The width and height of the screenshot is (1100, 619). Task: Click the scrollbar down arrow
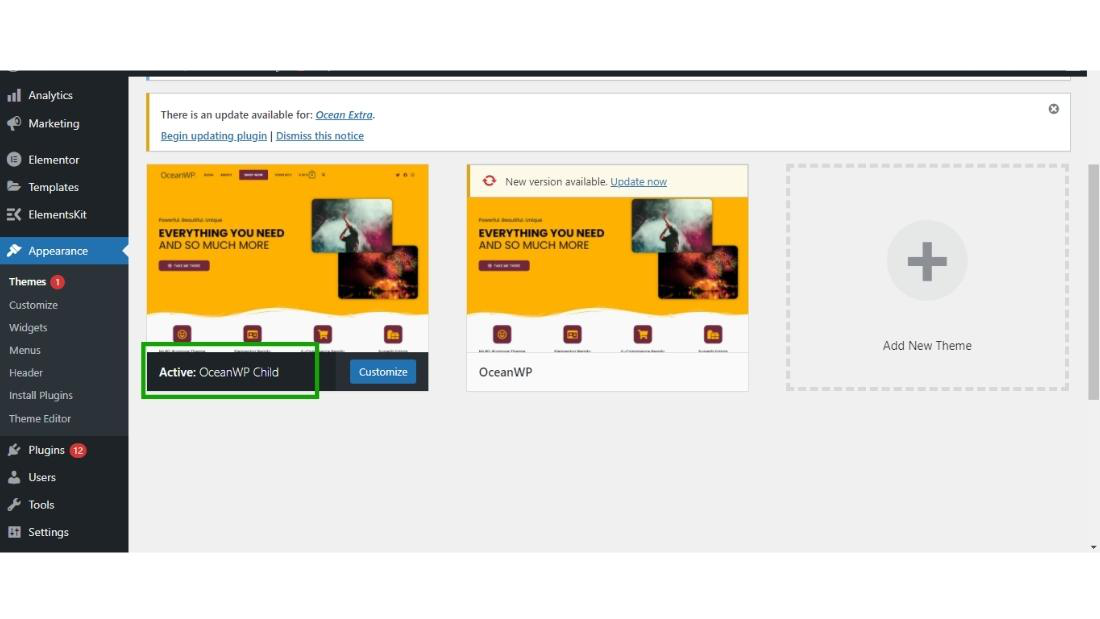click(x=1093, y=547)
